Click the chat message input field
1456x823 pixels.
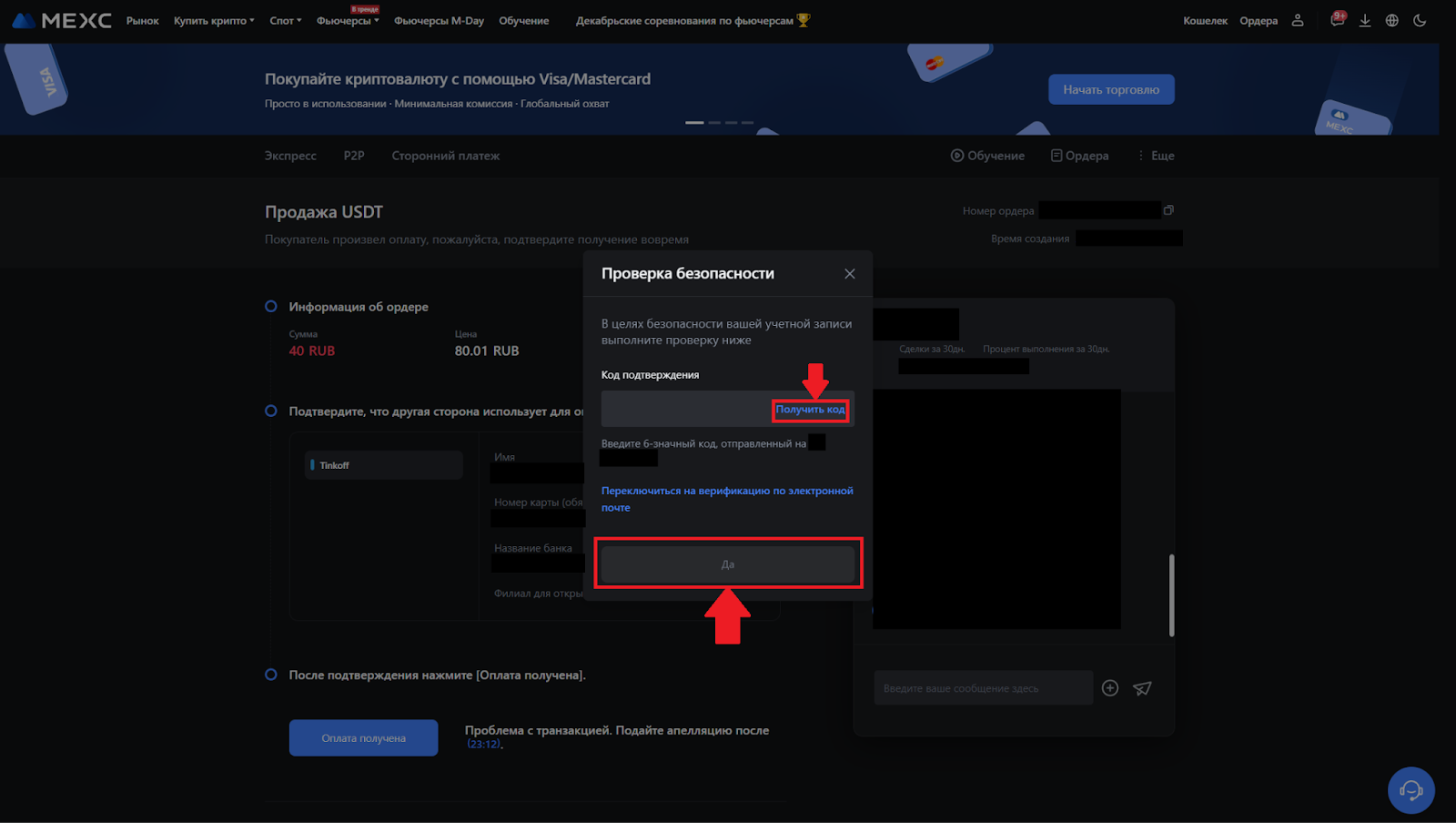tap(983, 688)
